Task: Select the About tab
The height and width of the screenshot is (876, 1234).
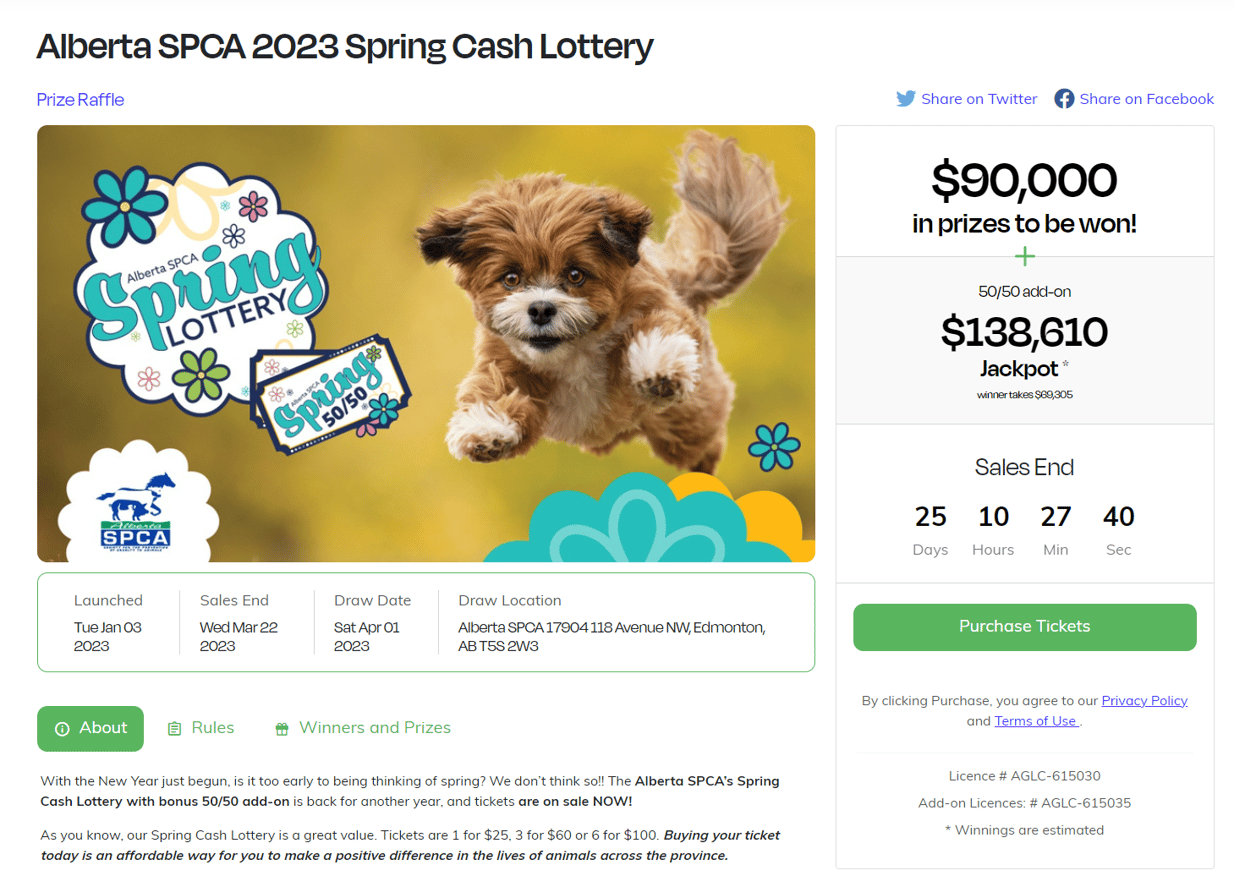Action: [90, 728]
